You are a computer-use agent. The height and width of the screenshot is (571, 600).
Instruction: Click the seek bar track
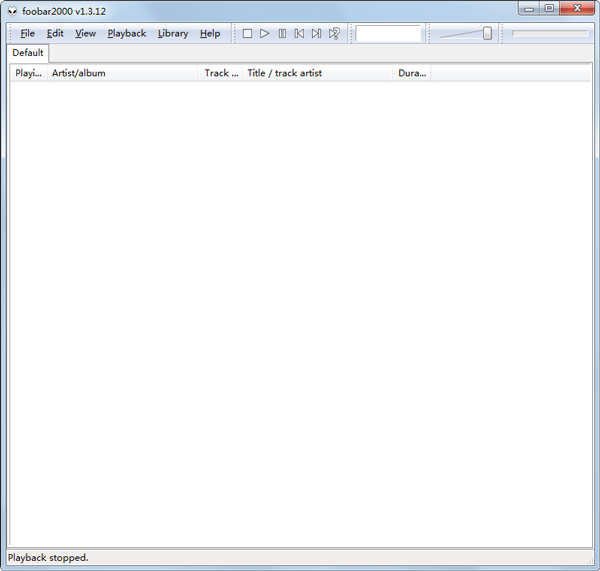click(x=550, y=34)
